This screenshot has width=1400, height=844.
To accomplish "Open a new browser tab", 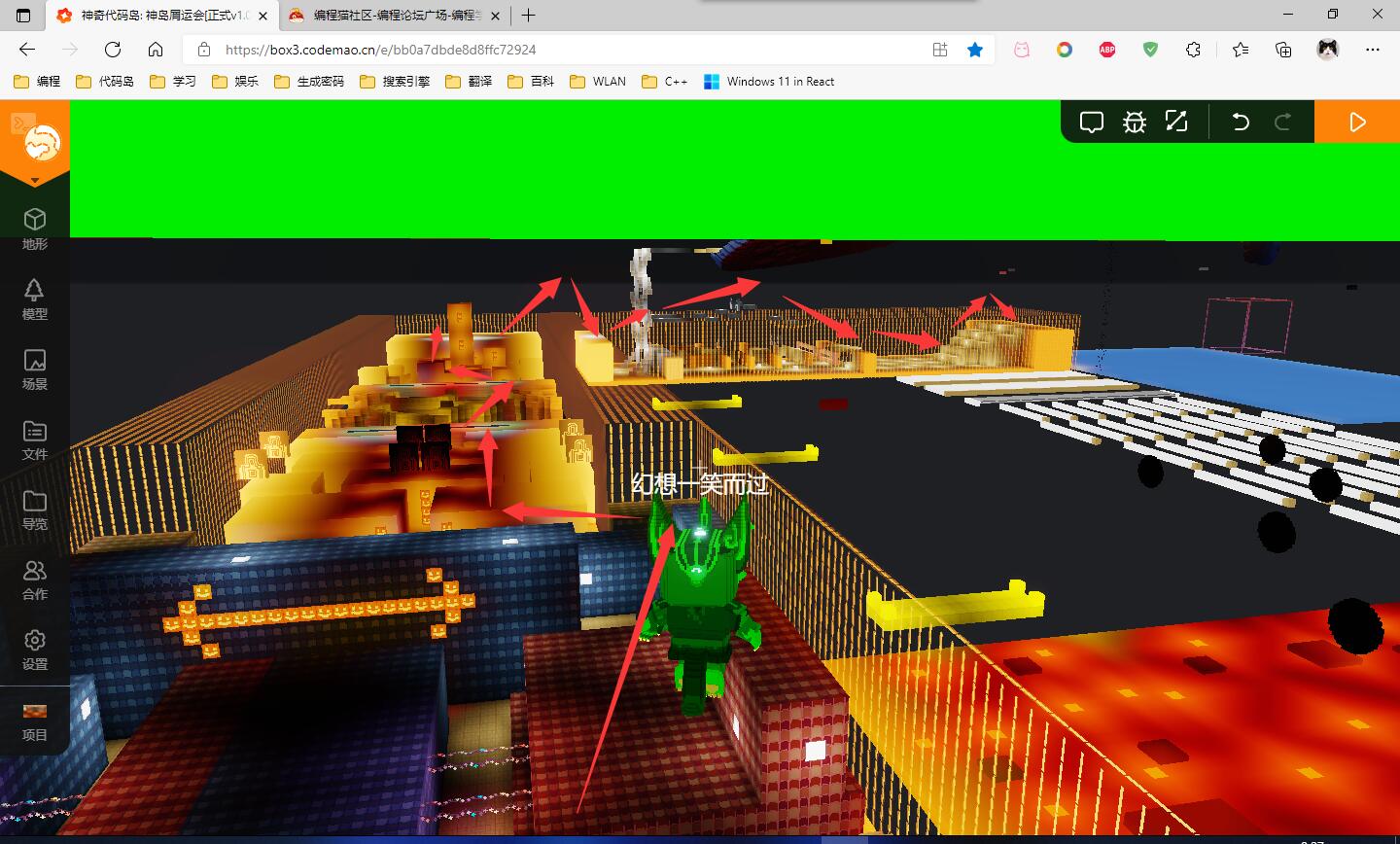I will pos(529,16).
